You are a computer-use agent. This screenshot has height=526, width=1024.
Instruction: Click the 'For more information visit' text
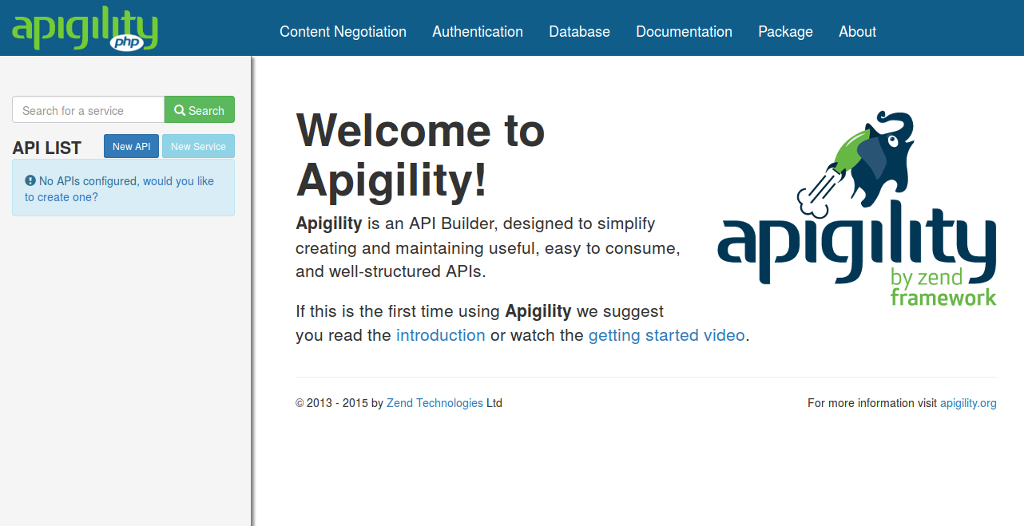click(872, 403)
